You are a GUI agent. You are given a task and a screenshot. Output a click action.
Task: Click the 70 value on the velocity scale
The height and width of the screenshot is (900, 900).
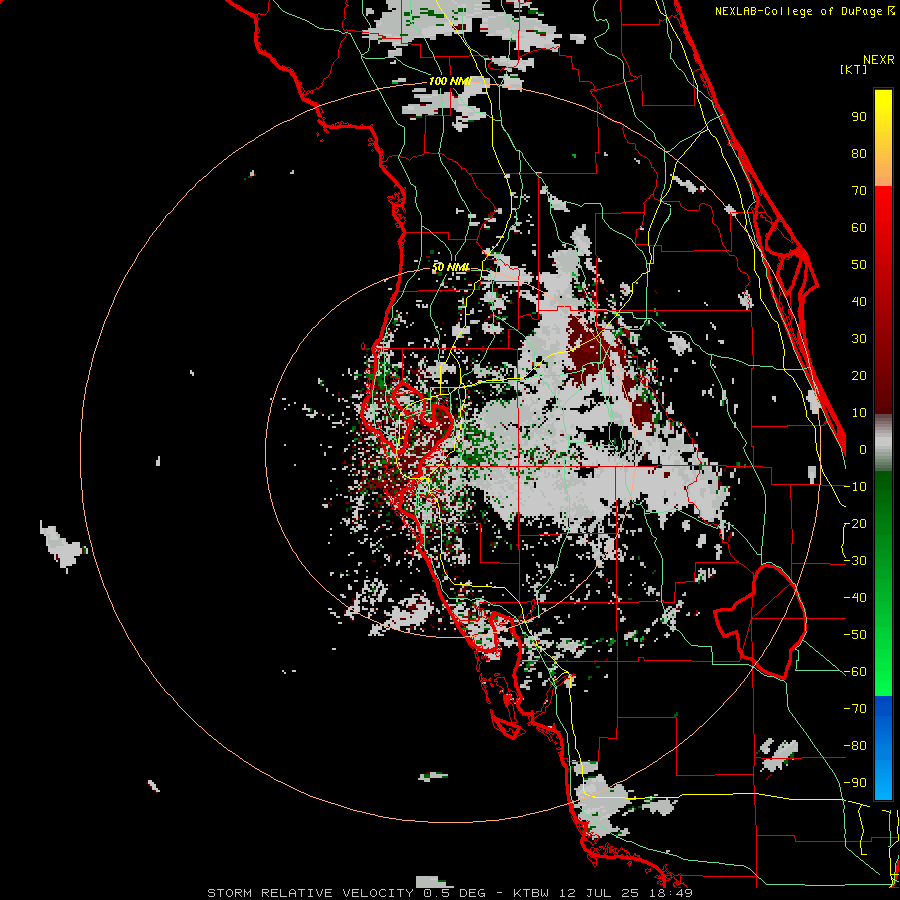tap(859, 191)
